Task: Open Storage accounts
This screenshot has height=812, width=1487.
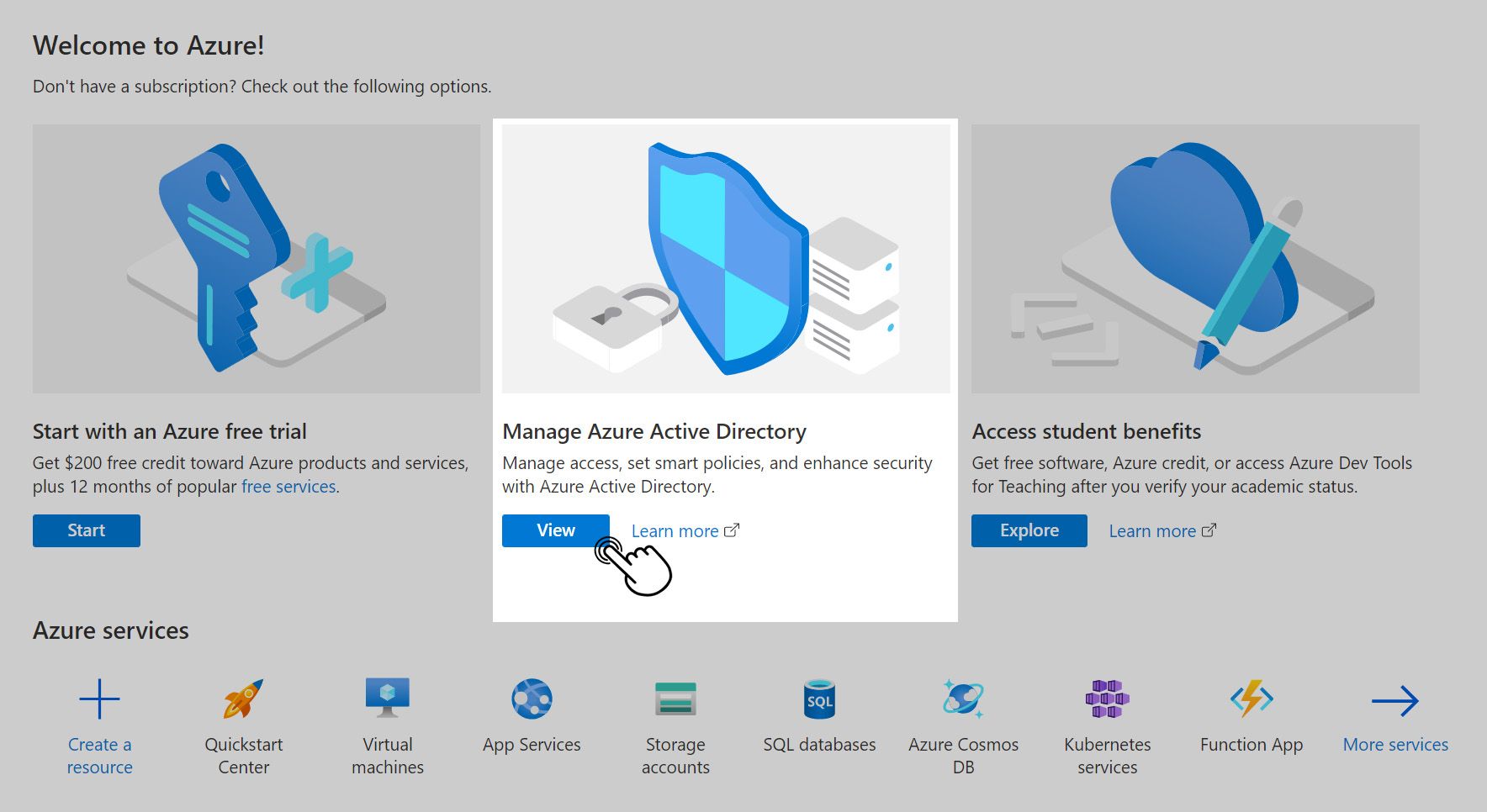Action: point(675,723)
